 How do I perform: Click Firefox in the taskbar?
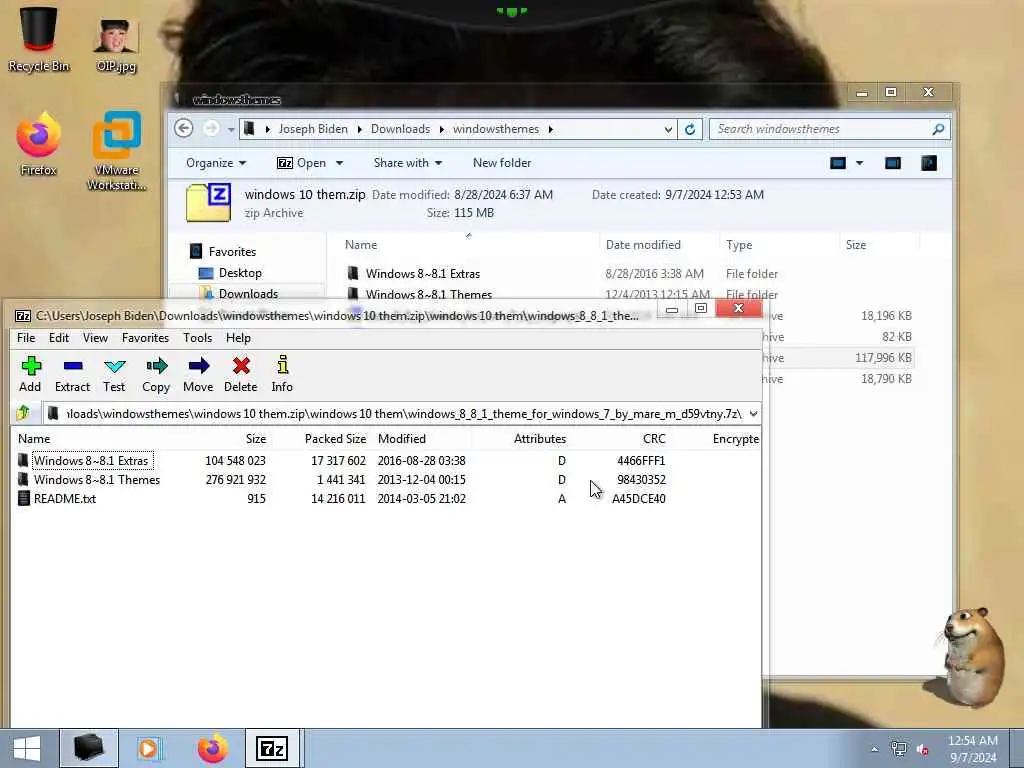[213, 748]
